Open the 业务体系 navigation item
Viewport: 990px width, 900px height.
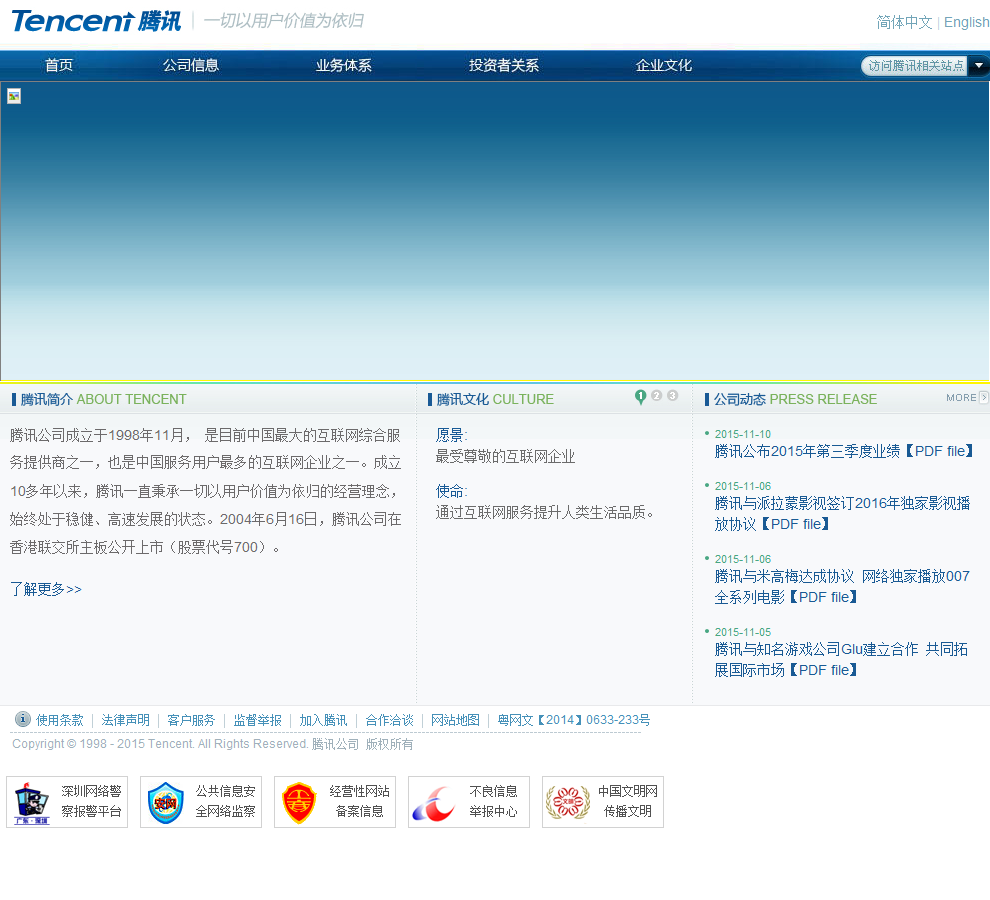point(343,65)
